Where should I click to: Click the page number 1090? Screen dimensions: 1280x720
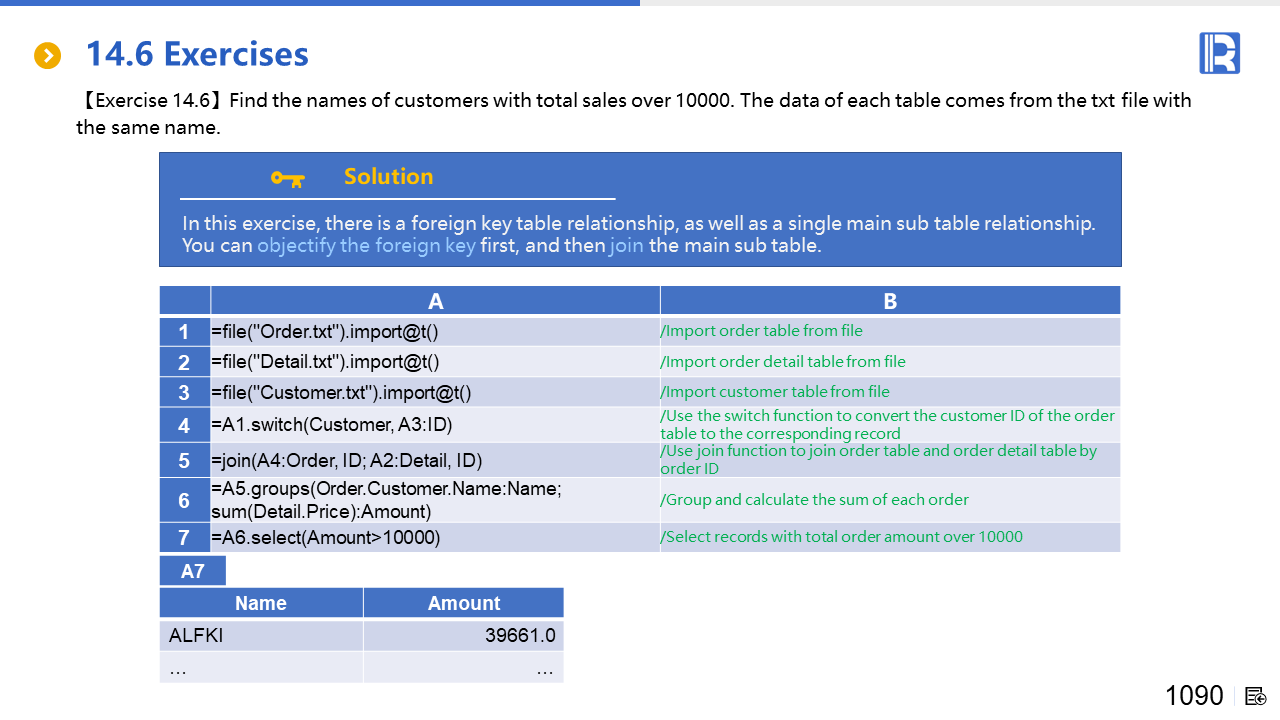click(1194, 696)
